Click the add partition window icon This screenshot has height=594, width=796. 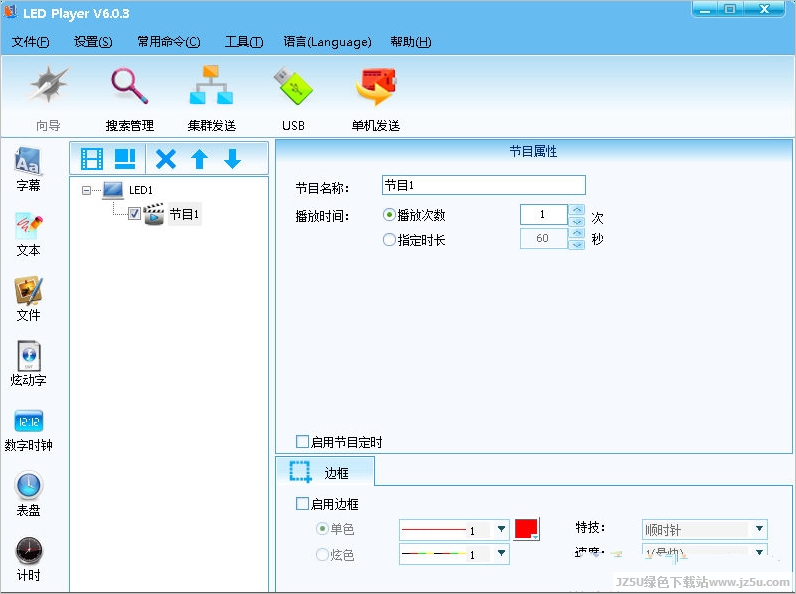click(x=125, y=159)
